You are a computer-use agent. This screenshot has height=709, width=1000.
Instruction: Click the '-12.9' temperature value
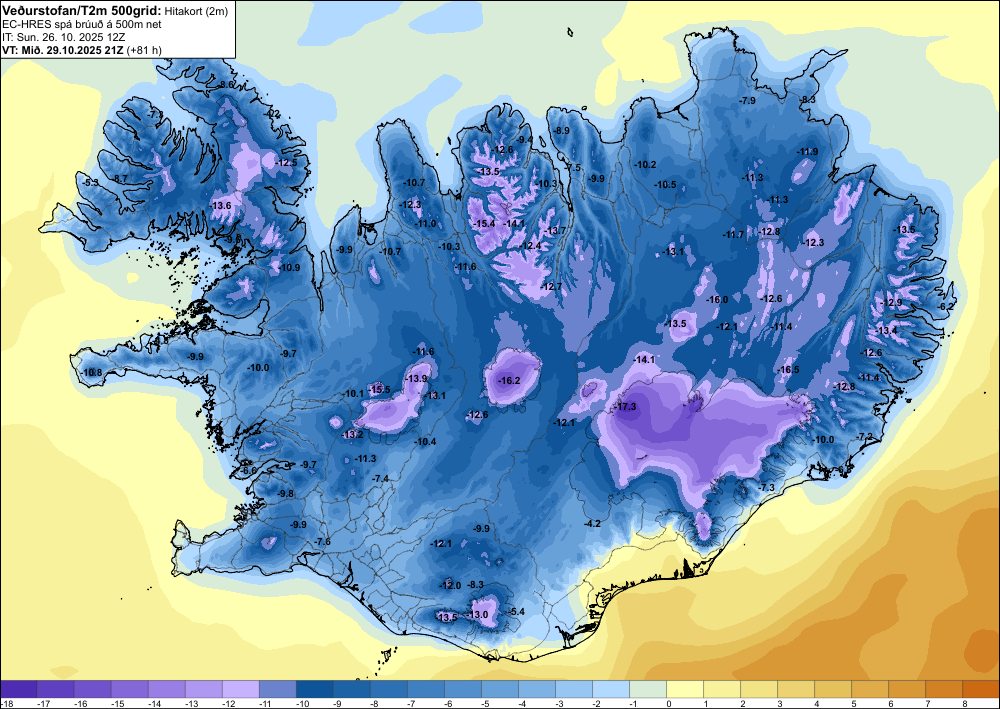[x=892, y=302]
